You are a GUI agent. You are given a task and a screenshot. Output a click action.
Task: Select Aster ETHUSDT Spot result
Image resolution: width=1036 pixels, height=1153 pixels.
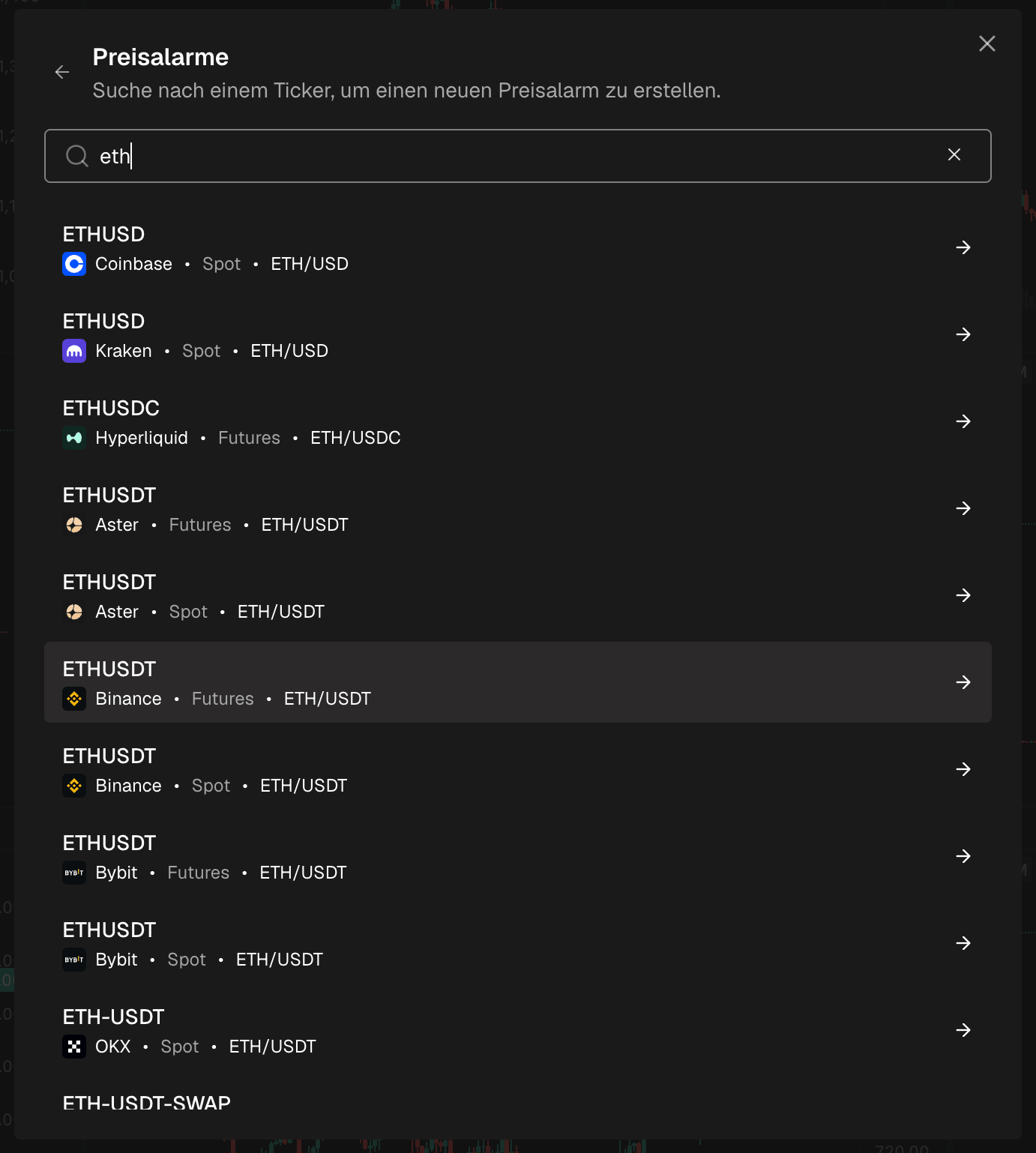coord(518,595)
